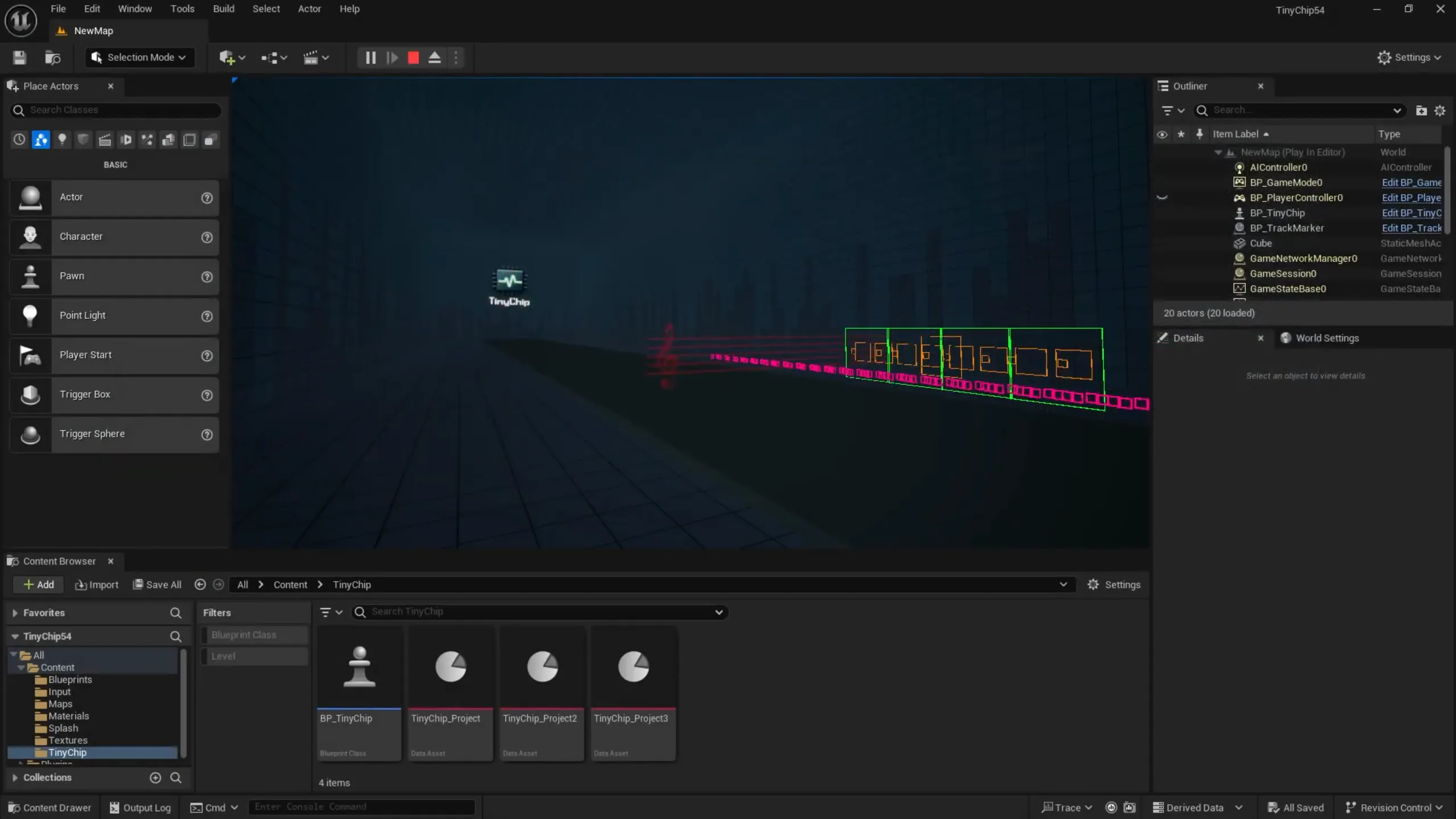Open Edit BP_TrackMarker link
Image resolution: width=1456 pixels, height=819 pixels.
(x=1411, y=228)
